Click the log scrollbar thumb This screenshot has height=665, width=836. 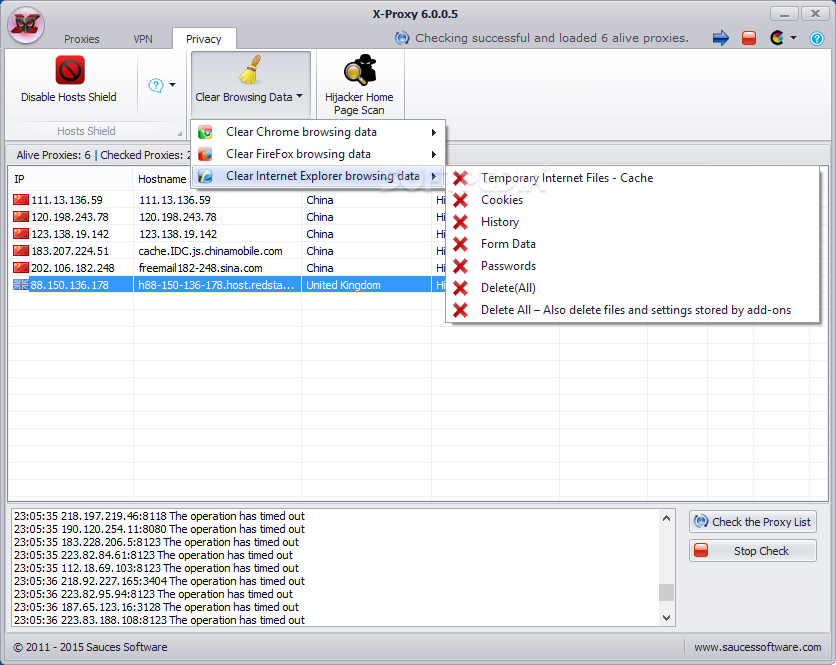[x=666, y=592]
